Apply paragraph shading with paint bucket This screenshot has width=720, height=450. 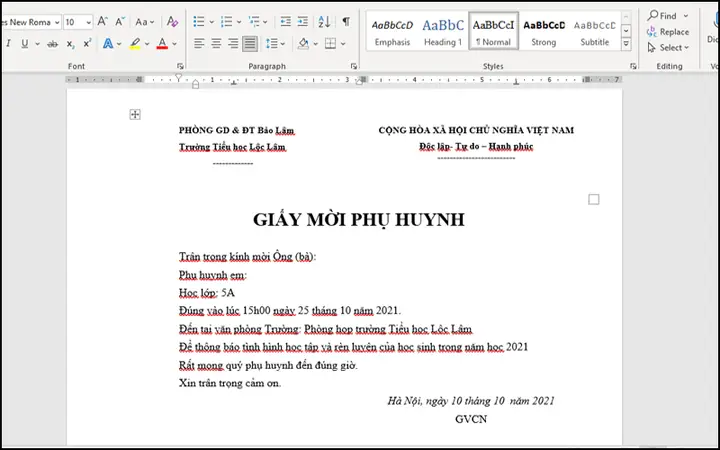pyautogui.click(x=303, y=44)
